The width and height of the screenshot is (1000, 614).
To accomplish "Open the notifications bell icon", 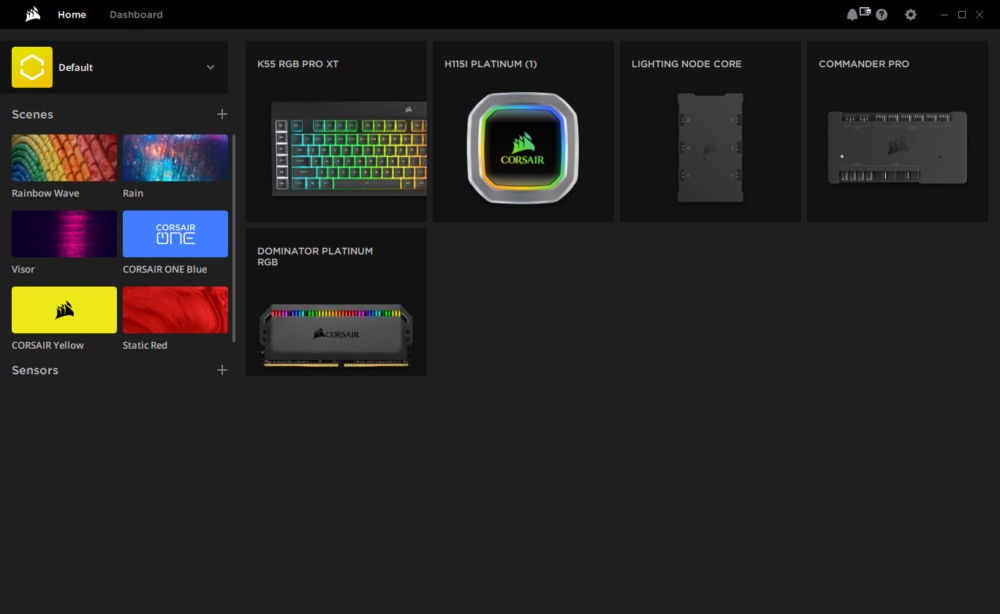I will coord(851,15).
